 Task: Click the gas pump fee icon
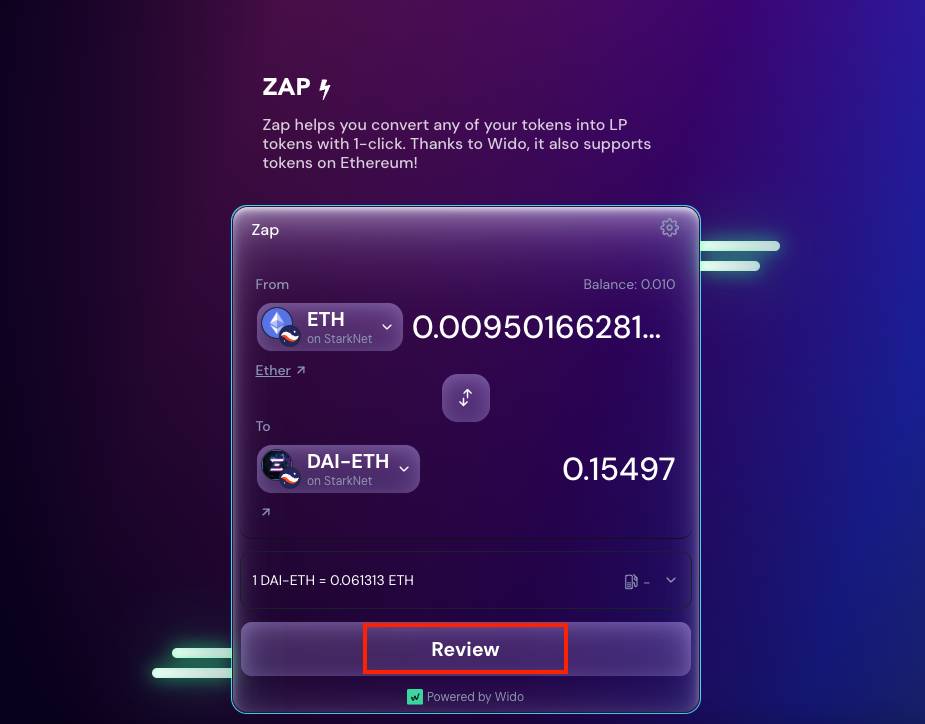pos(631,581)
